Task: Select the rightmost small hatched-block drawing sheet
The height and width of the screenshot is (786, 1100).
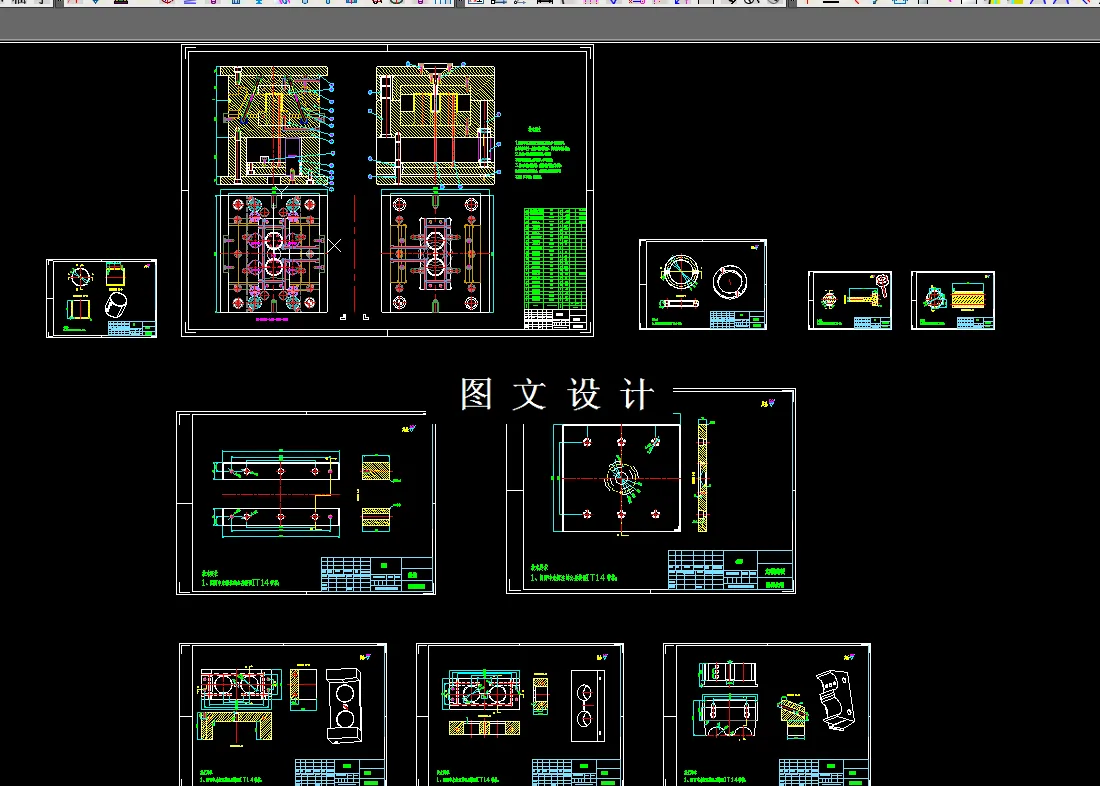Action: pos(953,300)
